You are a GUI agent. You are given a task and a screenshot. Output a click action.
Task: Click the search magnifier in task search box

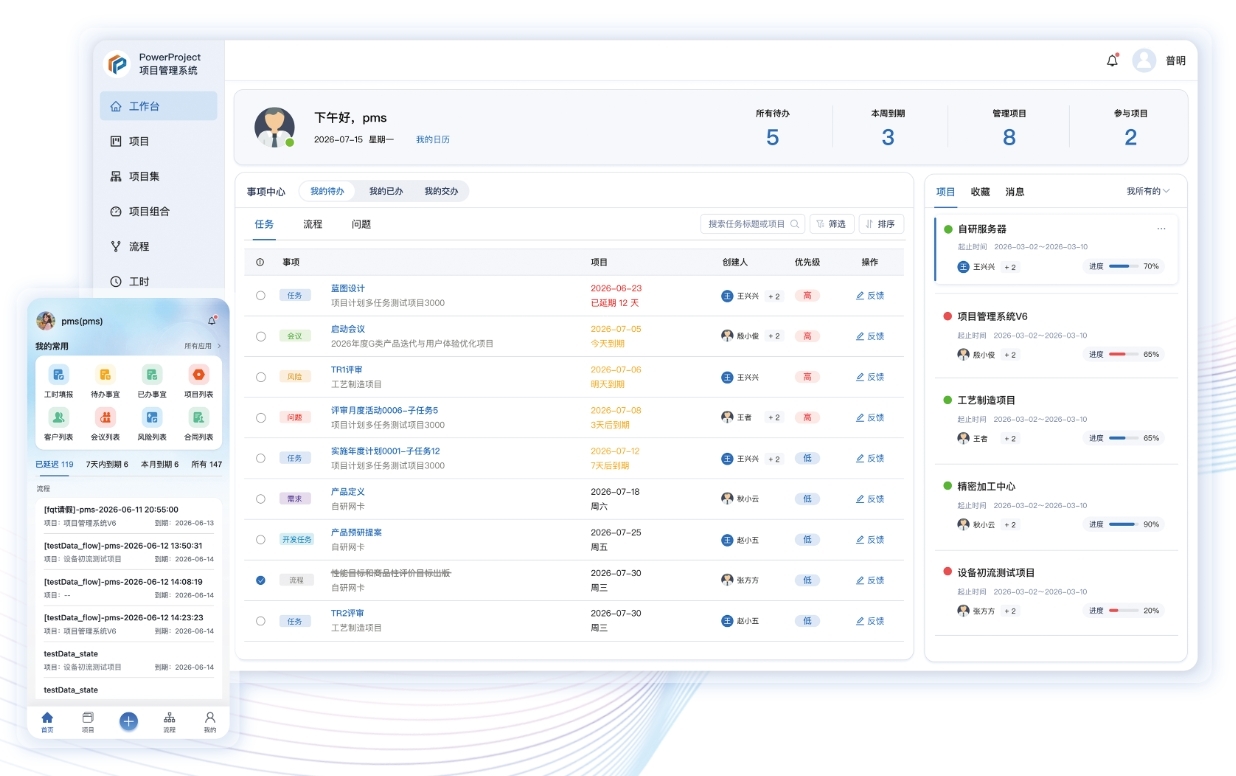795,224
